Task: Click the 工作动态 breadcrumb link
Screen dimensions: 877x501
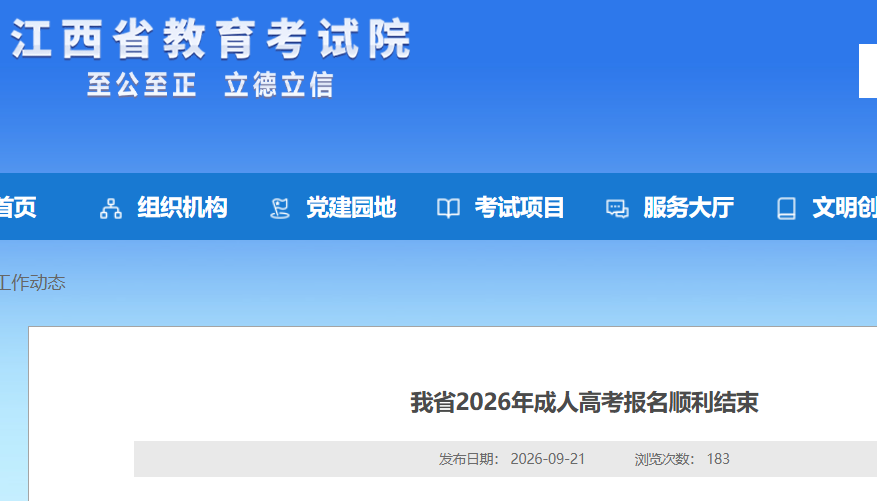Action: tap(32, 283)
